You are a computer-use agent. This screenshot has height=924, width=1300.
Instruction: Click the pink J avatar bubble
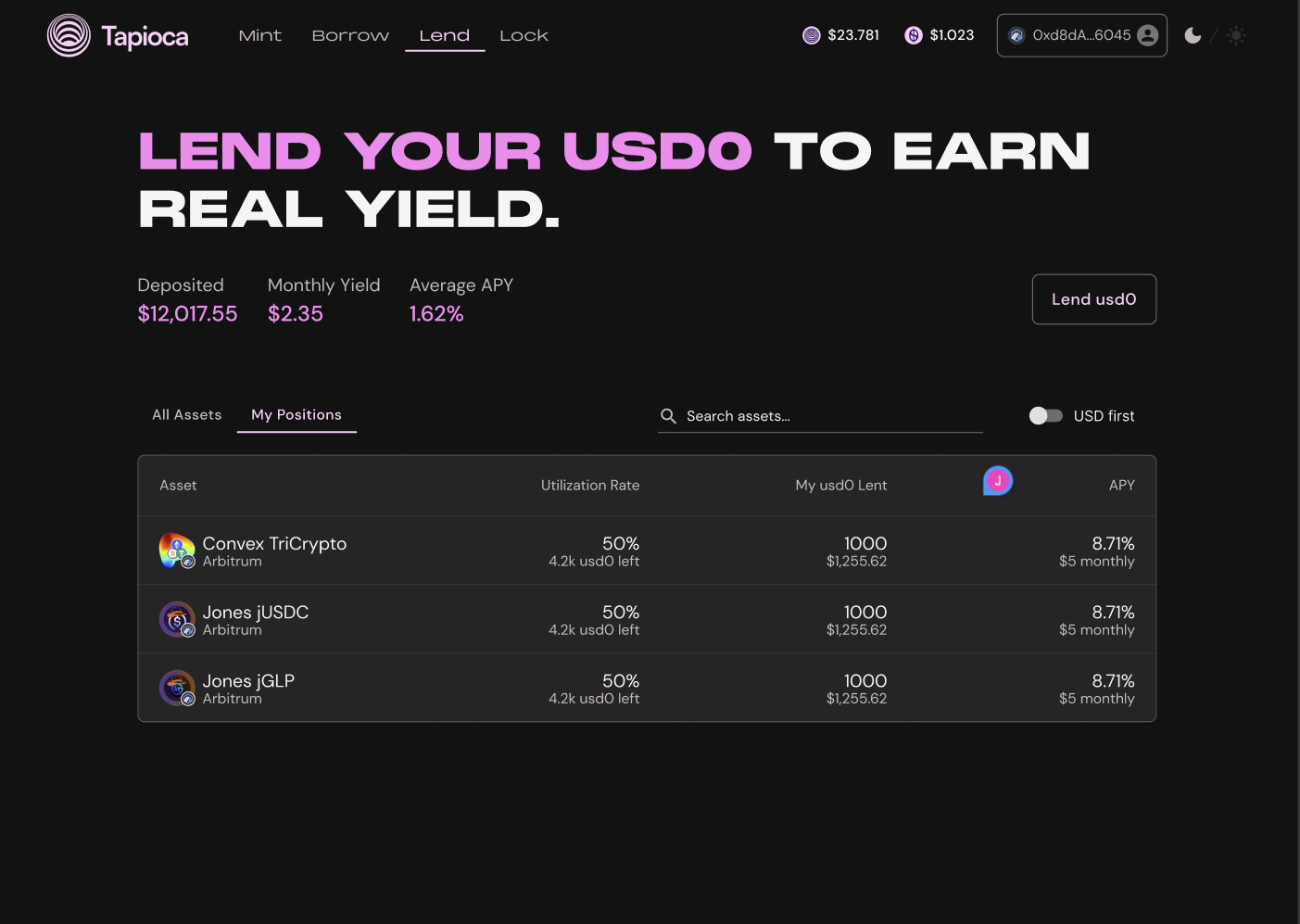pos(998,480)
